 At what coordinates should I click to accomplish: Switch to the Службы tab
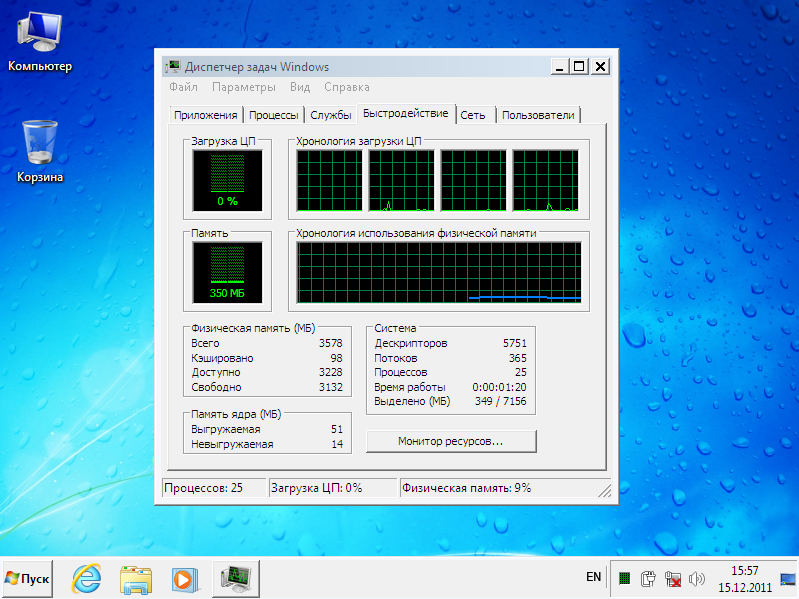[331, 115]
